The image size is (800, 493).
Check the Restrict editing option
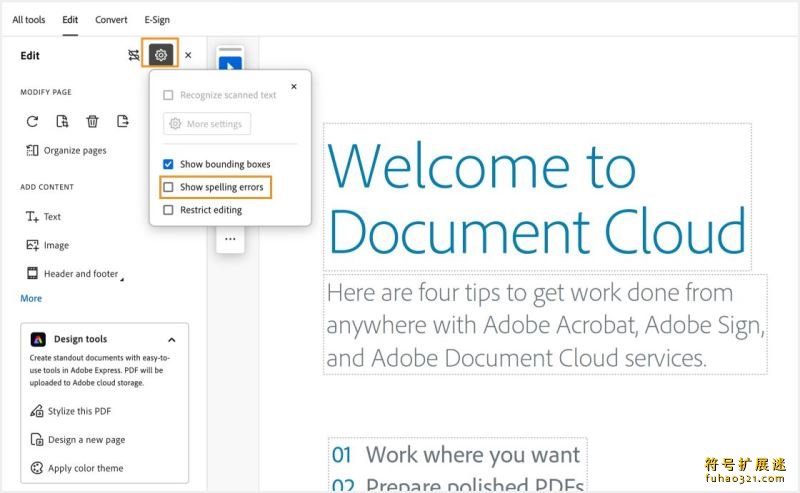(168, 210)
